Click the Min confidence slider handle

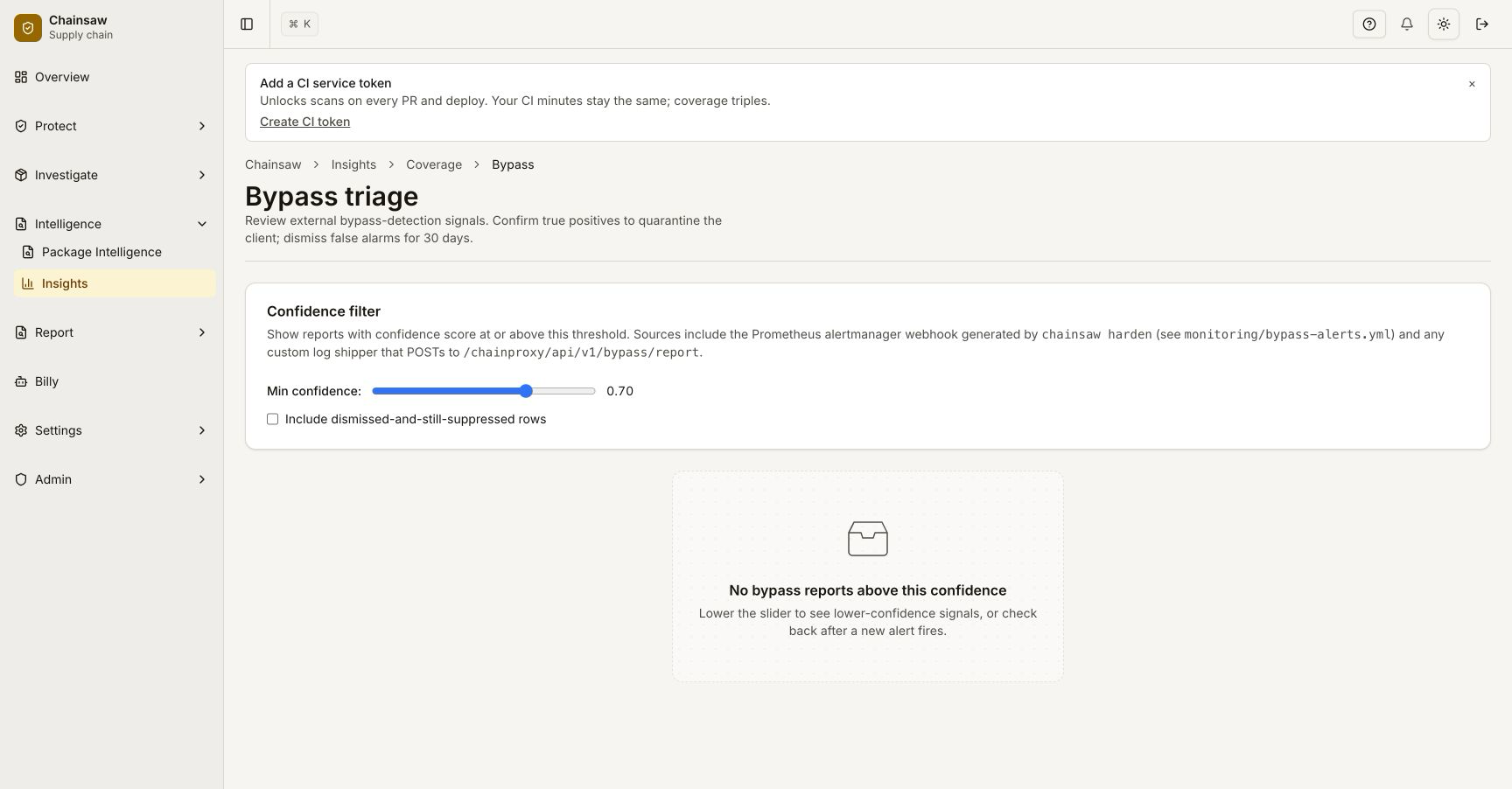pyautogui.click(x=526, y=391)
